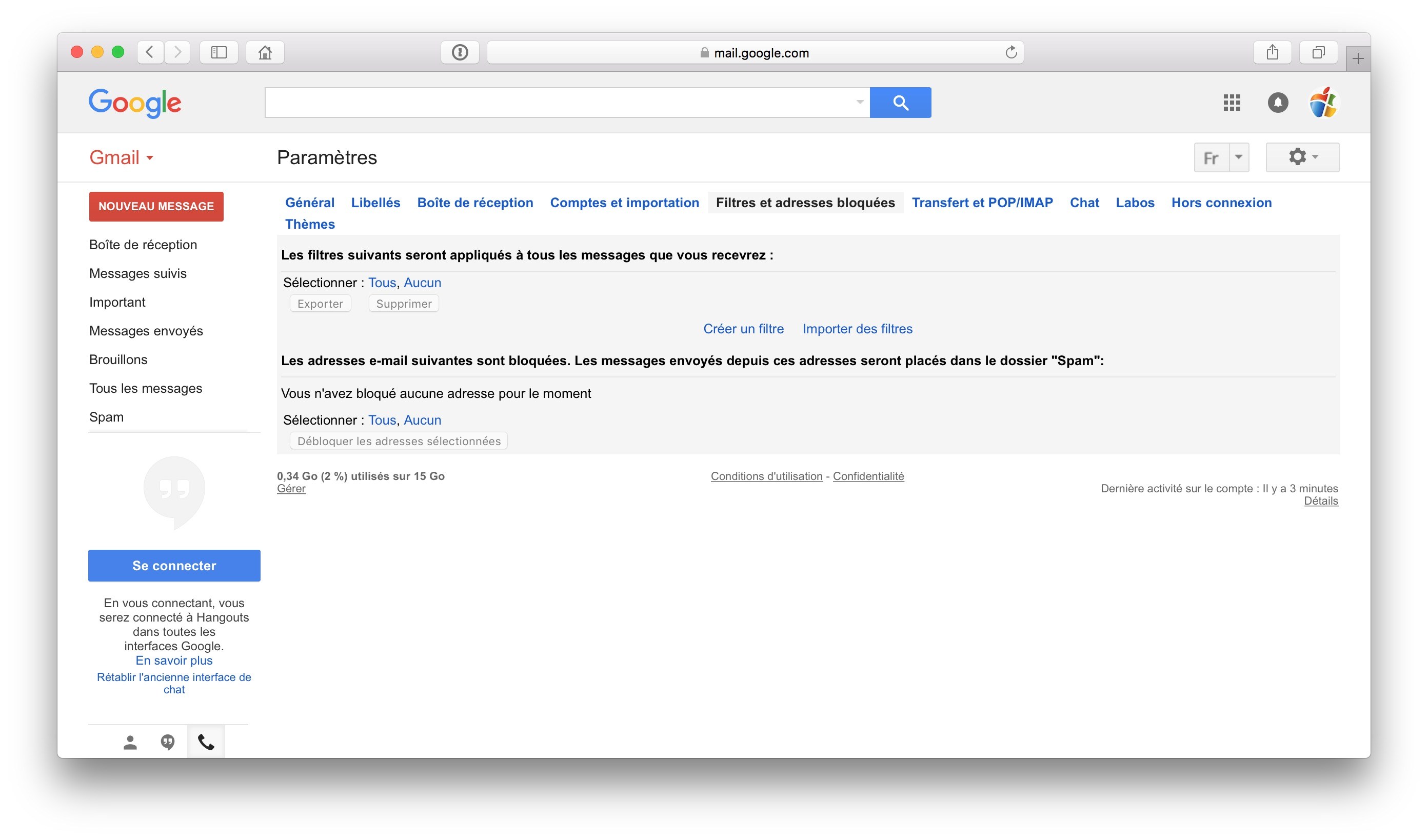This screenshot has width=1428, height=840.
Task: Go forward with the Safari forward arrow
Action: click(177, 52)
